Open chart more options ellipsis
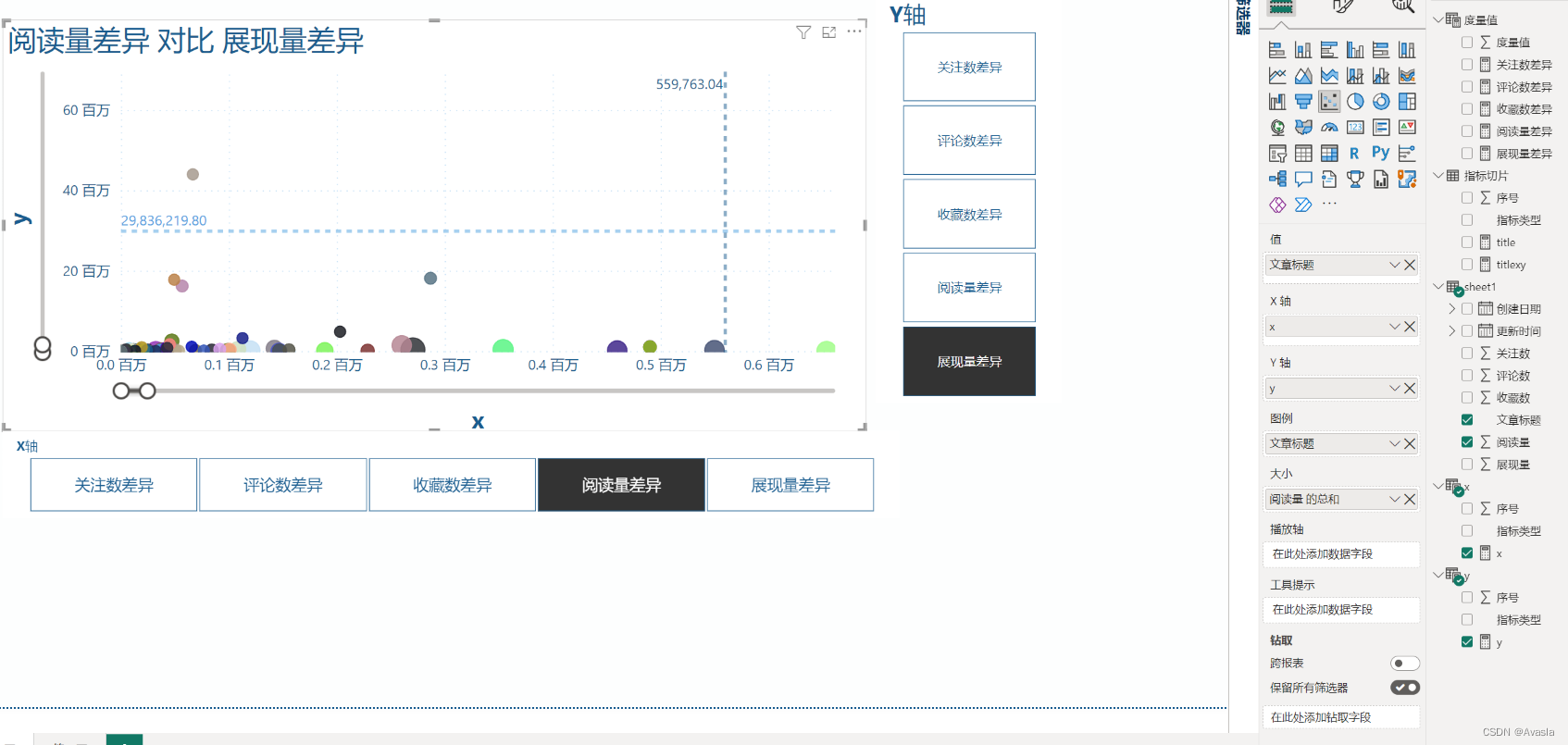Viewport: 1568px width, 745px height. pyautogui.click(x=854, y=31)
